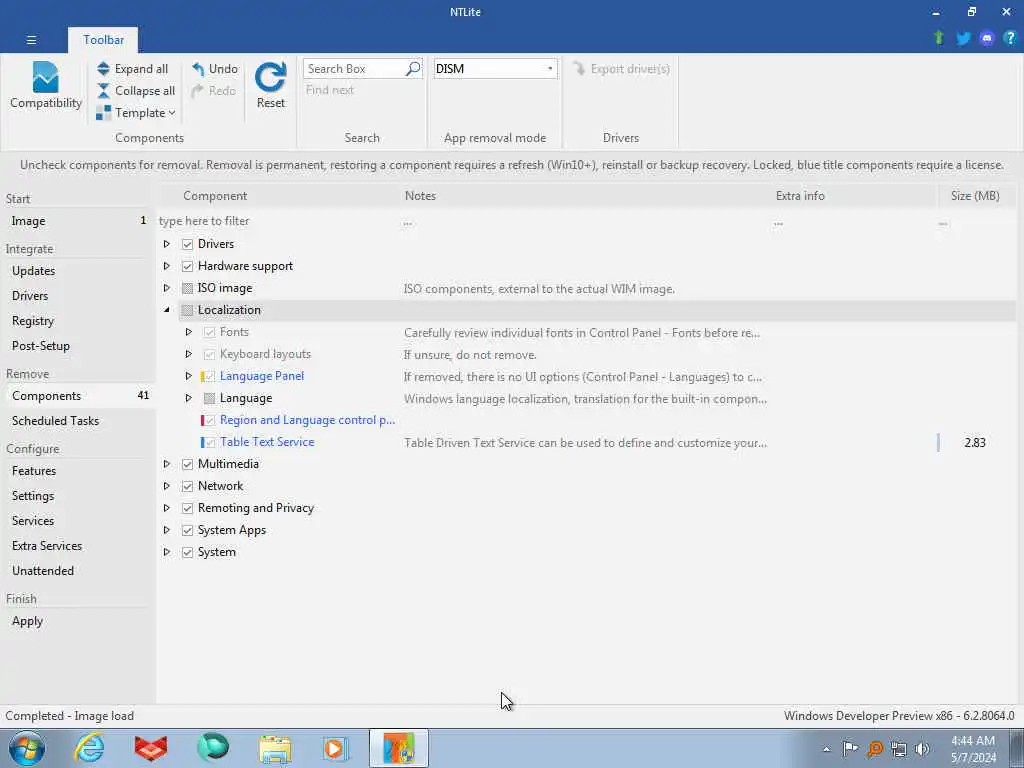Open the Settings page
Image resolution: width=1024 pixels, height=768 pixels.
77,496
